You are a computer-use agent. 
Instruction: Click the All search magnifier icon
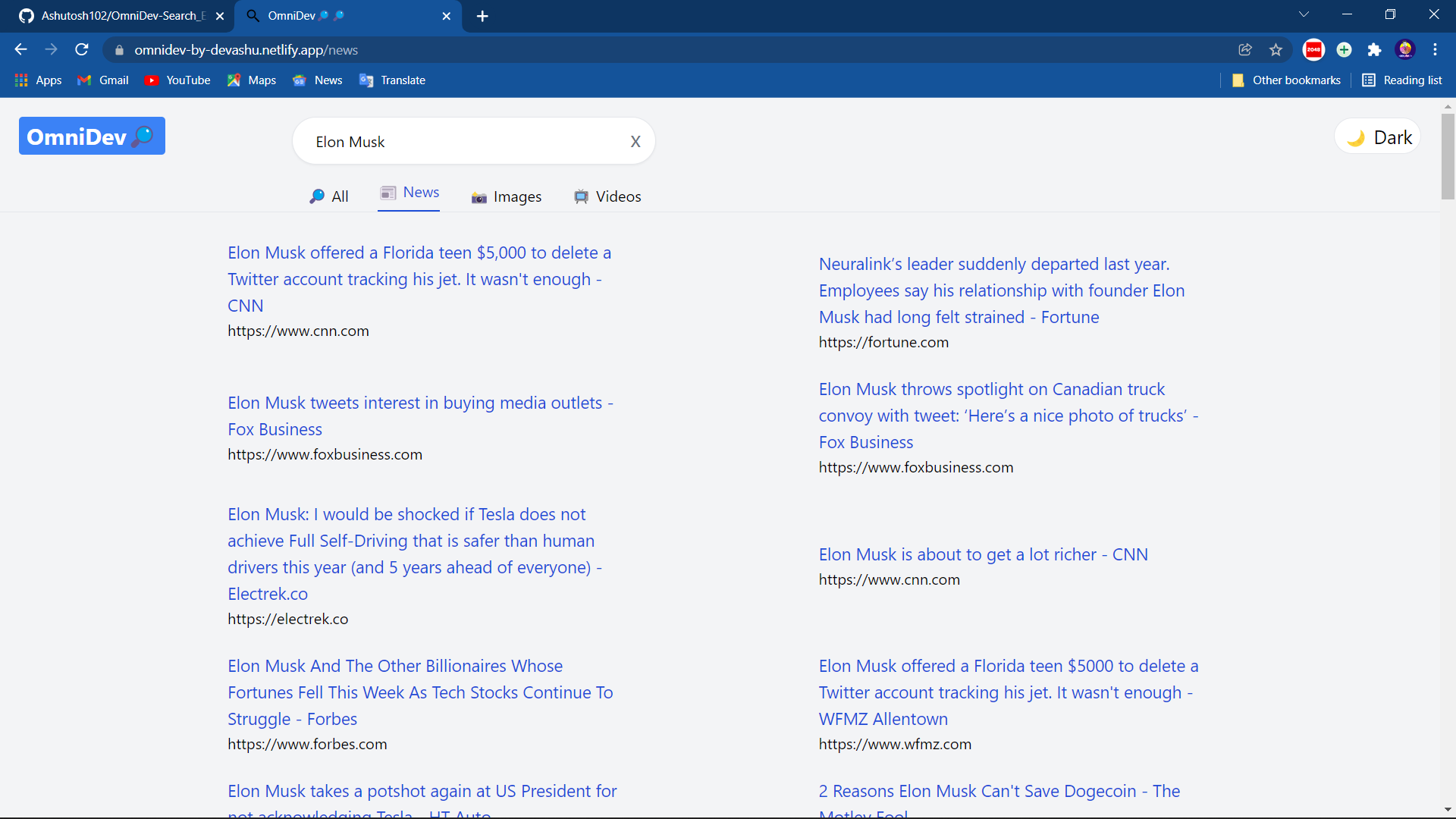318,196
